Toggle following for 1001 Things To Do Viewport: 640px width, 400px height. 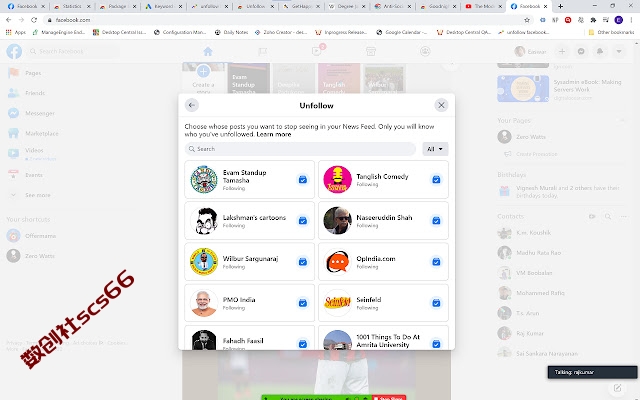click(436, 344)
